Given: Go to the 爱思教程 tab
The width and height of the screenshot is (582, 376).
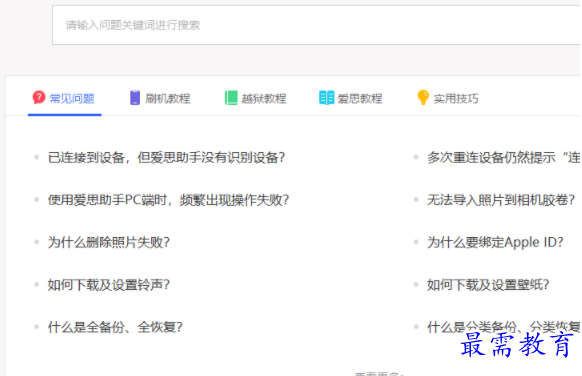Looking at the screenshot, I should pos(351,98).
